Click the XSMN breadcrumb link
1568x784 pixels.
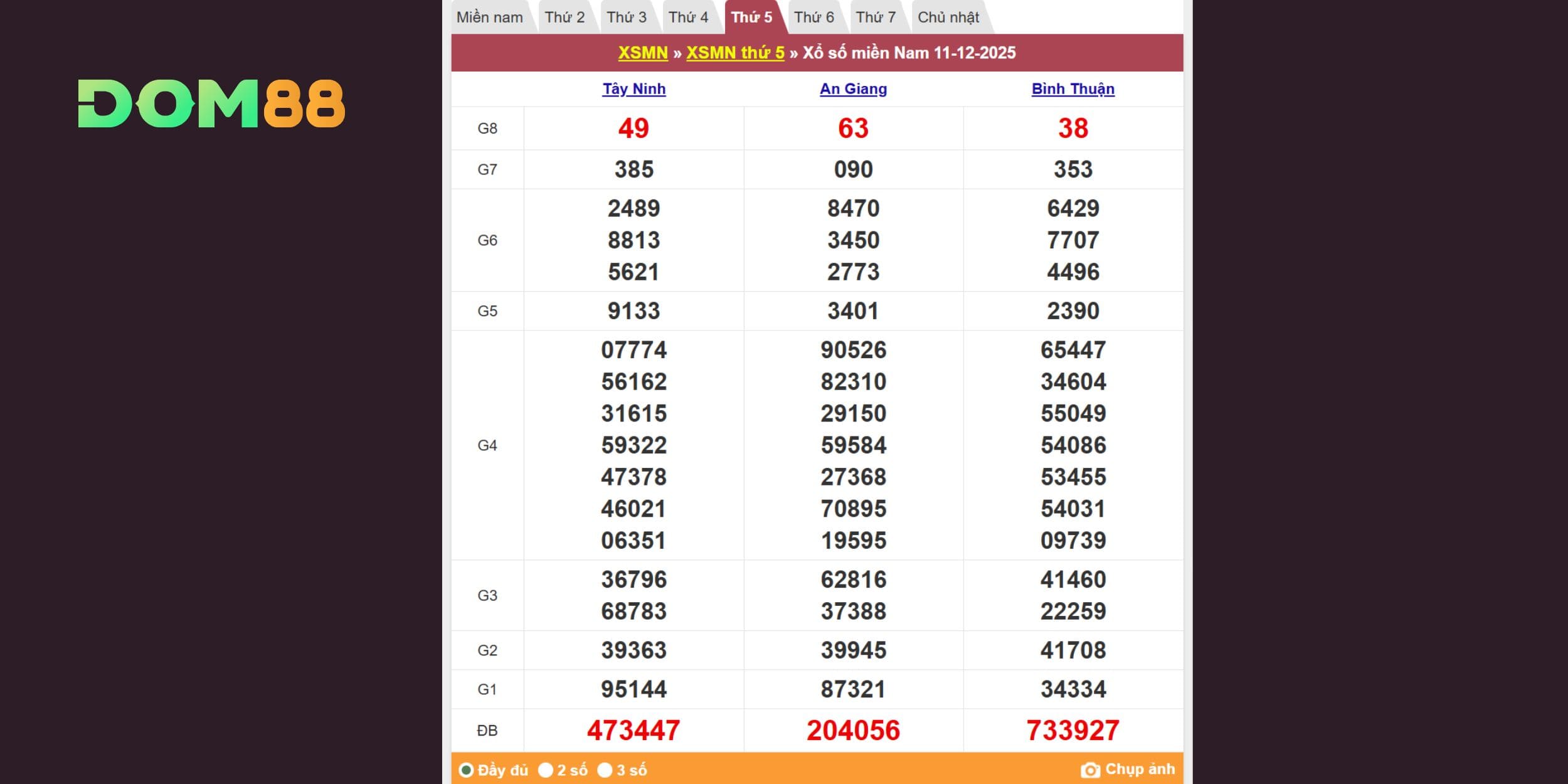[x=643, y=53]
